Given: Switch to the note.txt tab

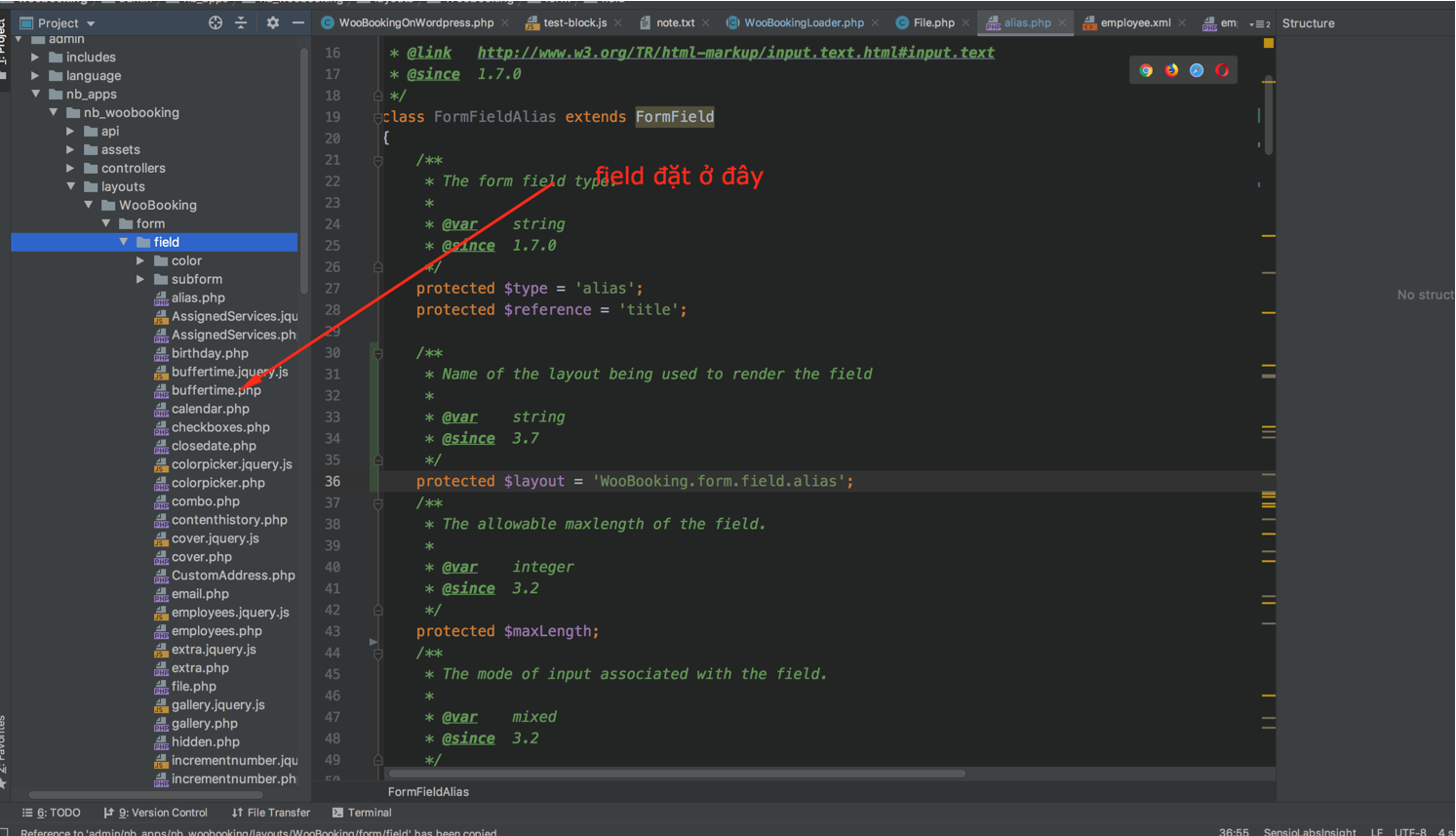Looking at the screenshot, I should pyautogui.click(x=675, y=22).
